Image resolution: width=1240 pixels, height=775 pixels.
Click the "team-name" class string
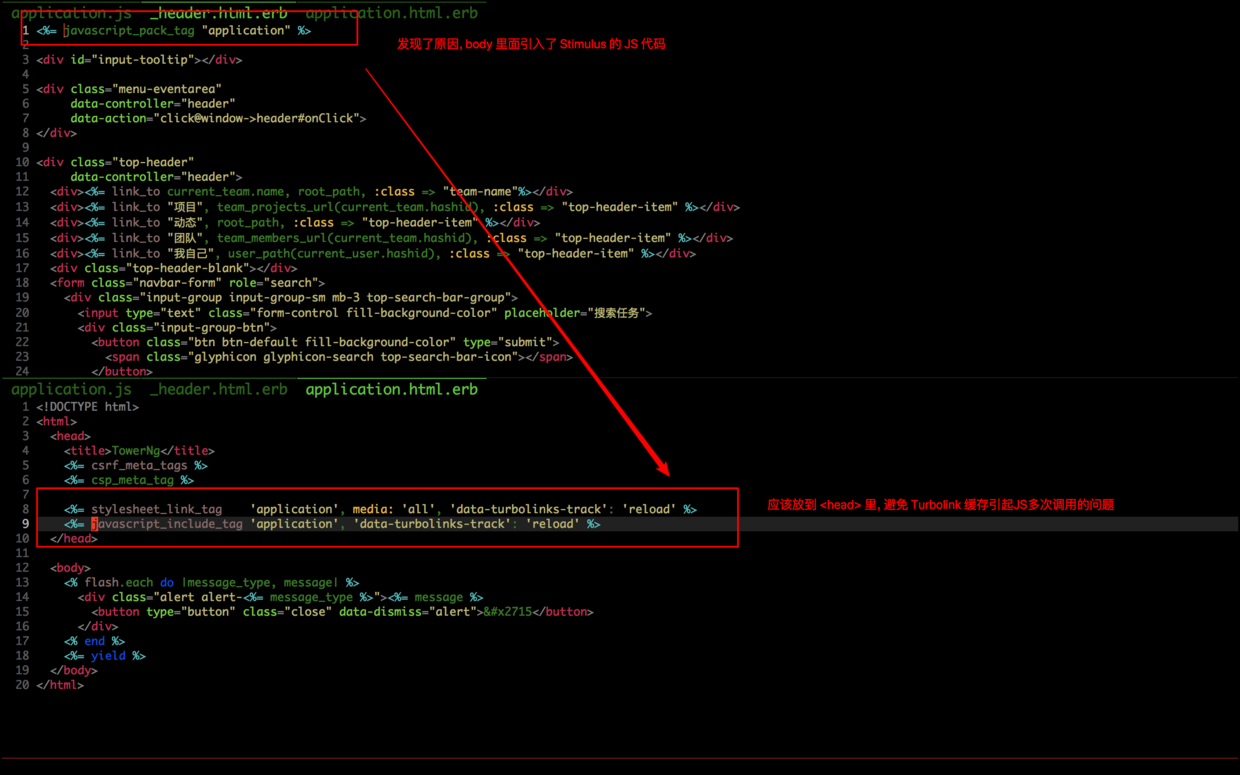point(479,191)
